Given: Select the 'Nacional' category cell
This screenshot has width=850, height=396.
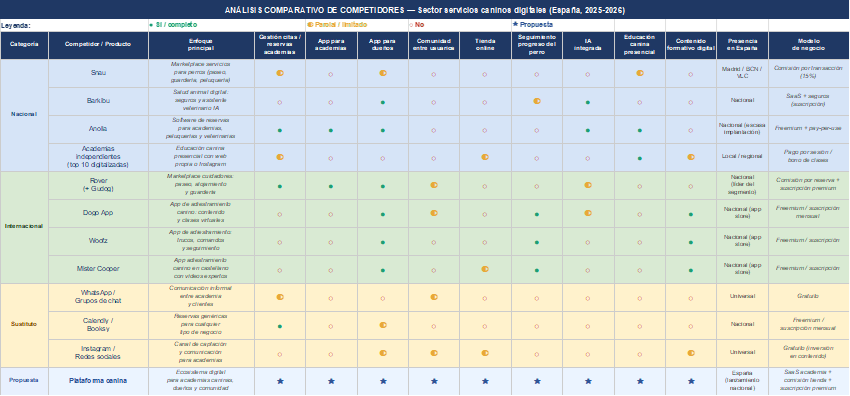Looking at the screenshot, I should pos(24,115).
